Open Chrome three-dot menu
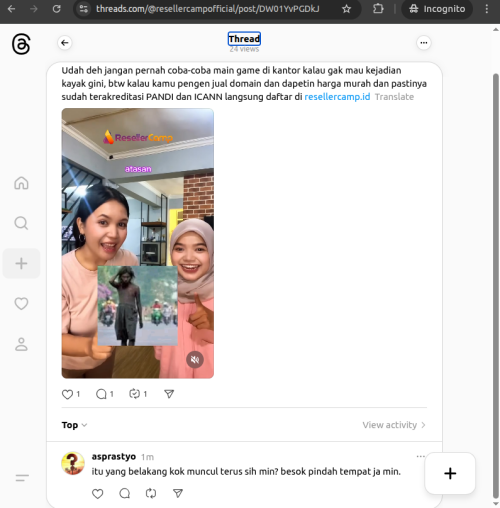This screenshot has height=508, width=500. point(487,9)
